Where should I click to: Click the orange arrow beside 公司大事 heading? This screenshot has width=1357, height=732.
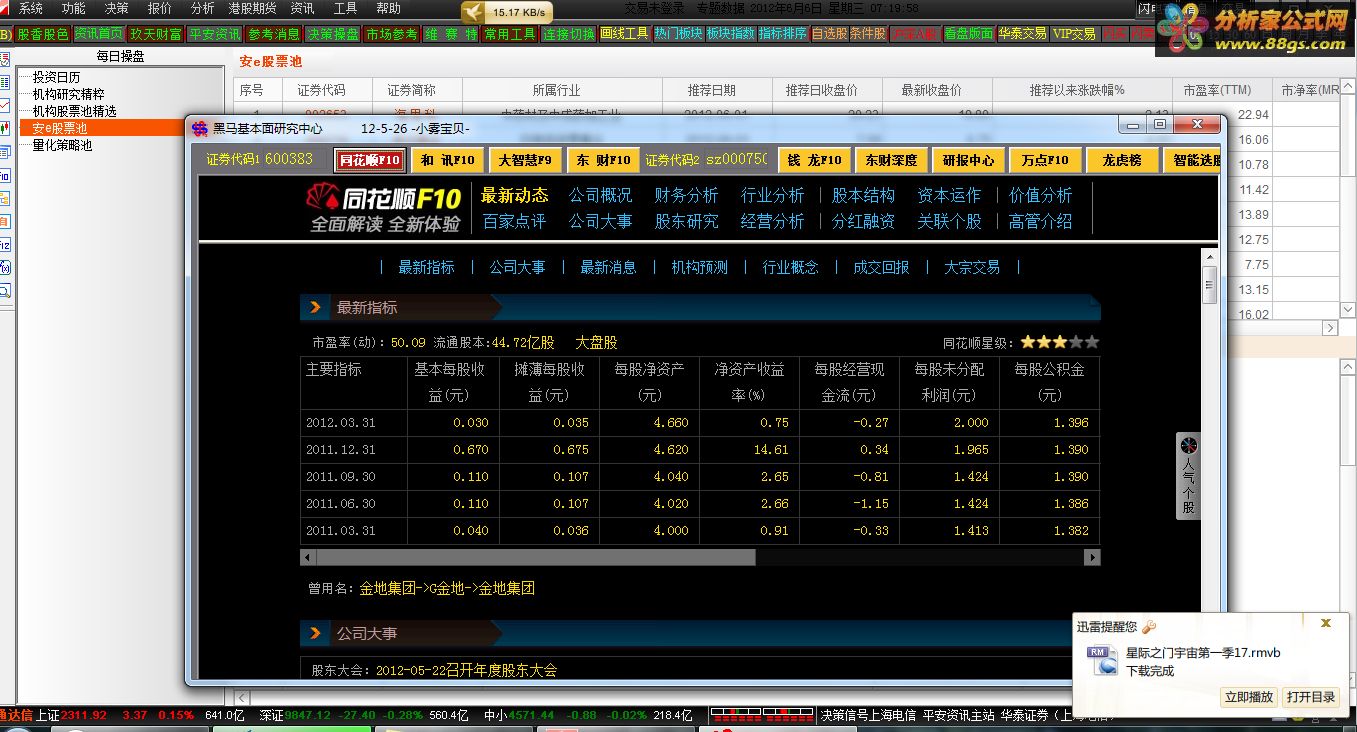tap(315, 633)
